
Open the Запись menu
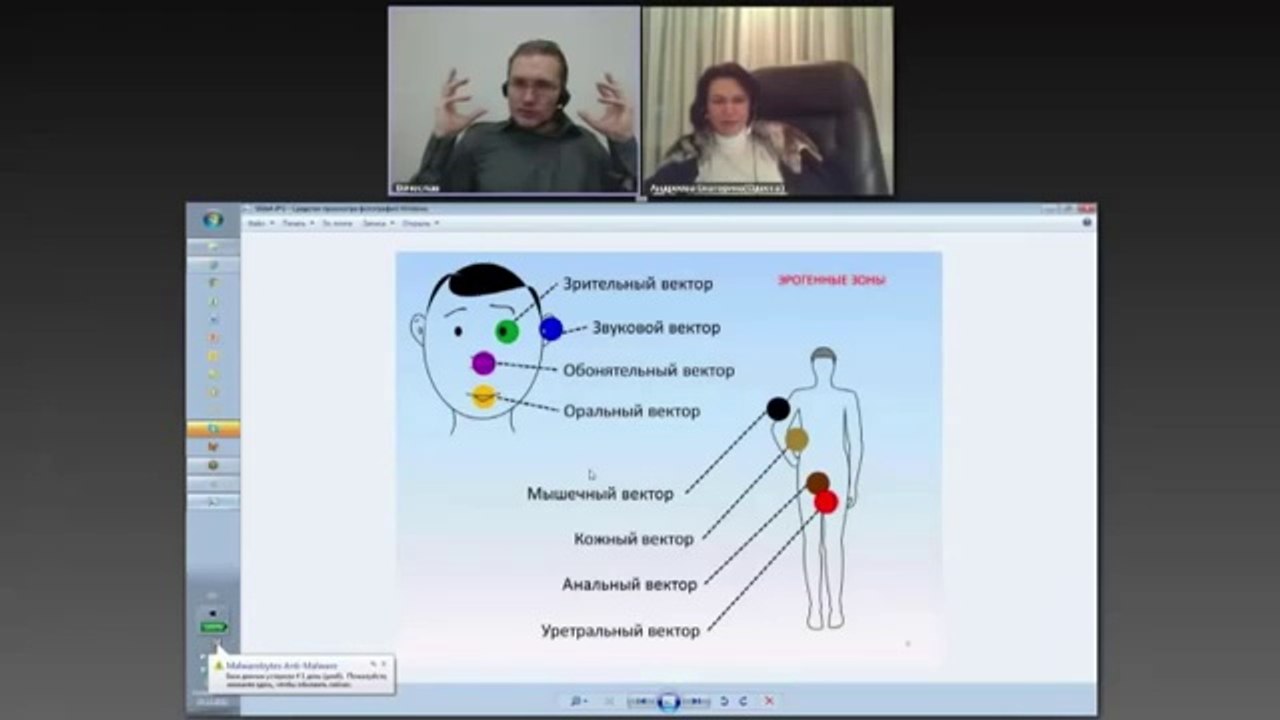click(x=377, y=223)
